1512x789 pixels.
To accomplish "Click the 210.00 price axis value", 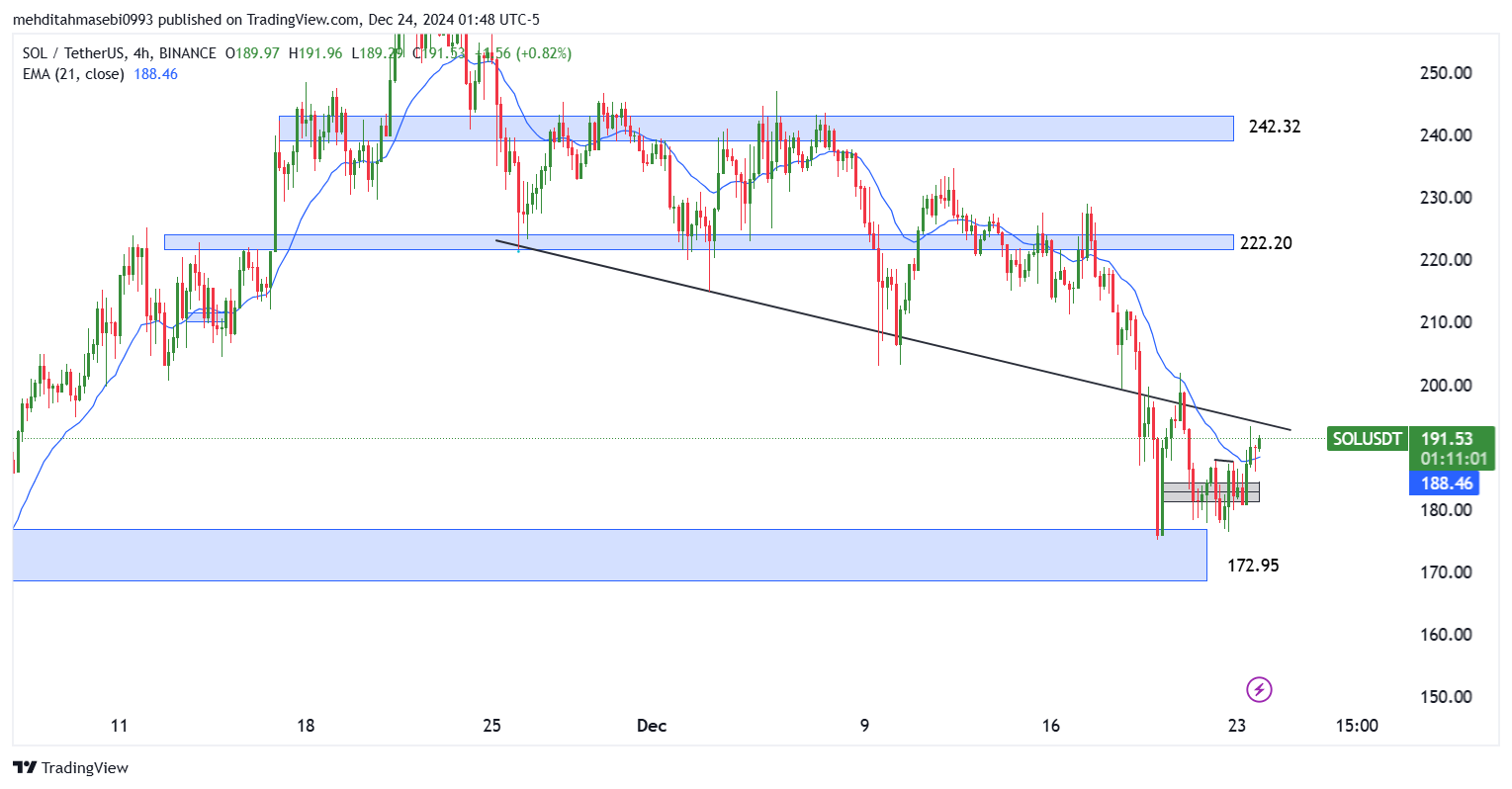I will 1447,322.
